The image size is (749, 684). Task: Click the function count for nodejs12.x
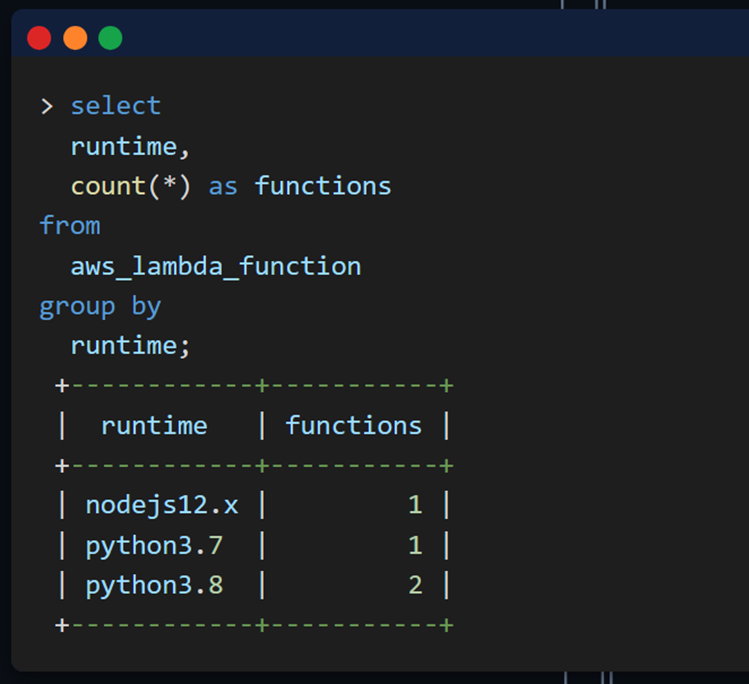pyautogui.click(x=415, y=506)
